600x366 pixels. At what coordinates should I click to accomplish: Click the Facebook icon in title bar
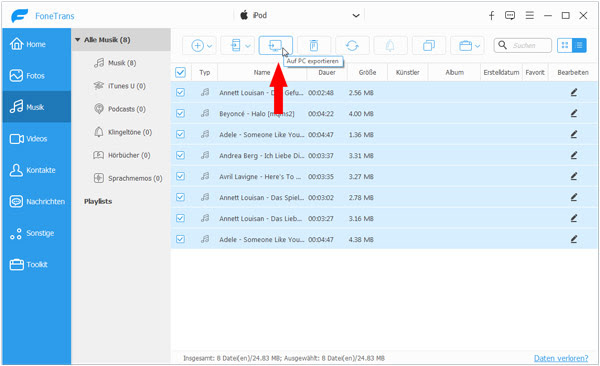[x=491, y=15]
